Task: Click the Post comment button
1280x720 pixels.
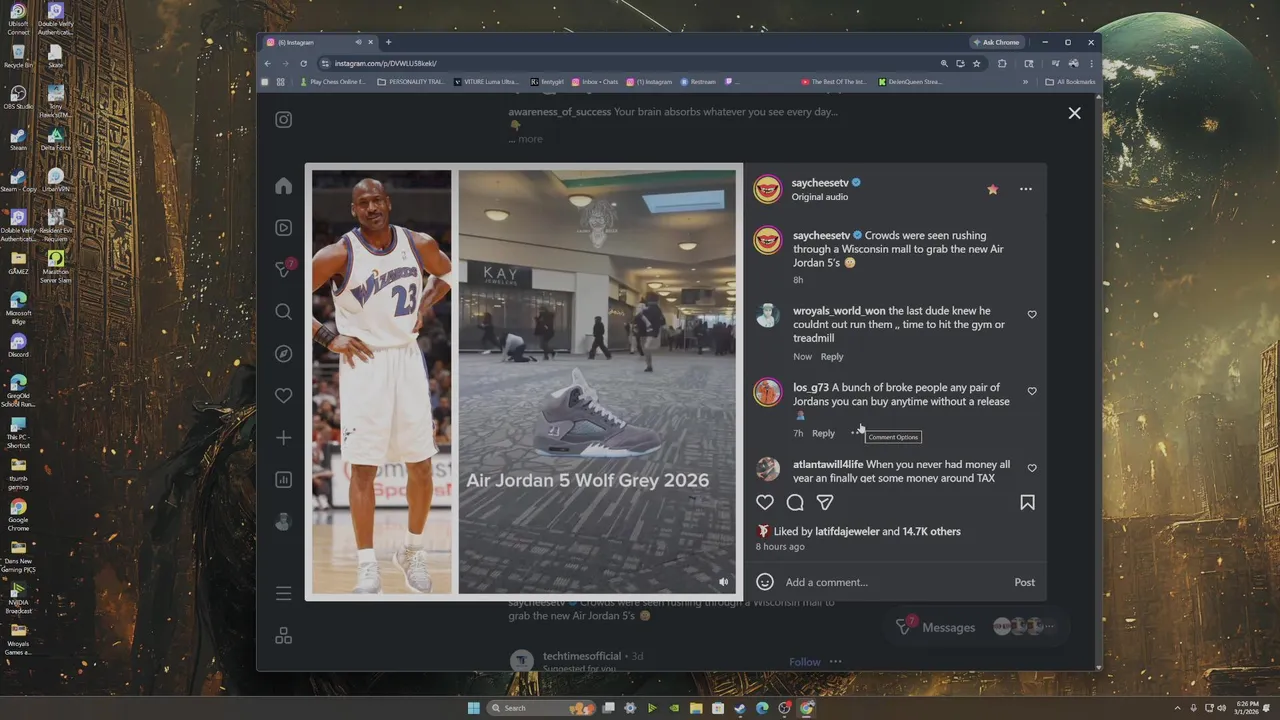Action: coord(1025,582)
